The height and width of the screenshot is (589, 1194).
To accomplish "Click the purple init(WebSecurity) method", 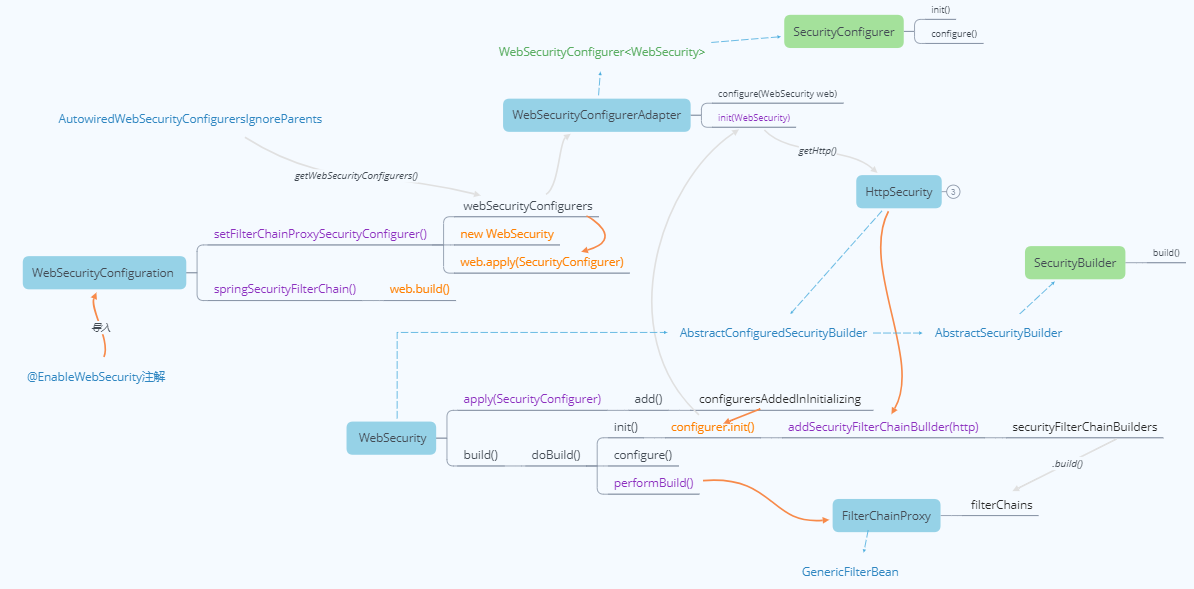I will (x=748, y=117).
